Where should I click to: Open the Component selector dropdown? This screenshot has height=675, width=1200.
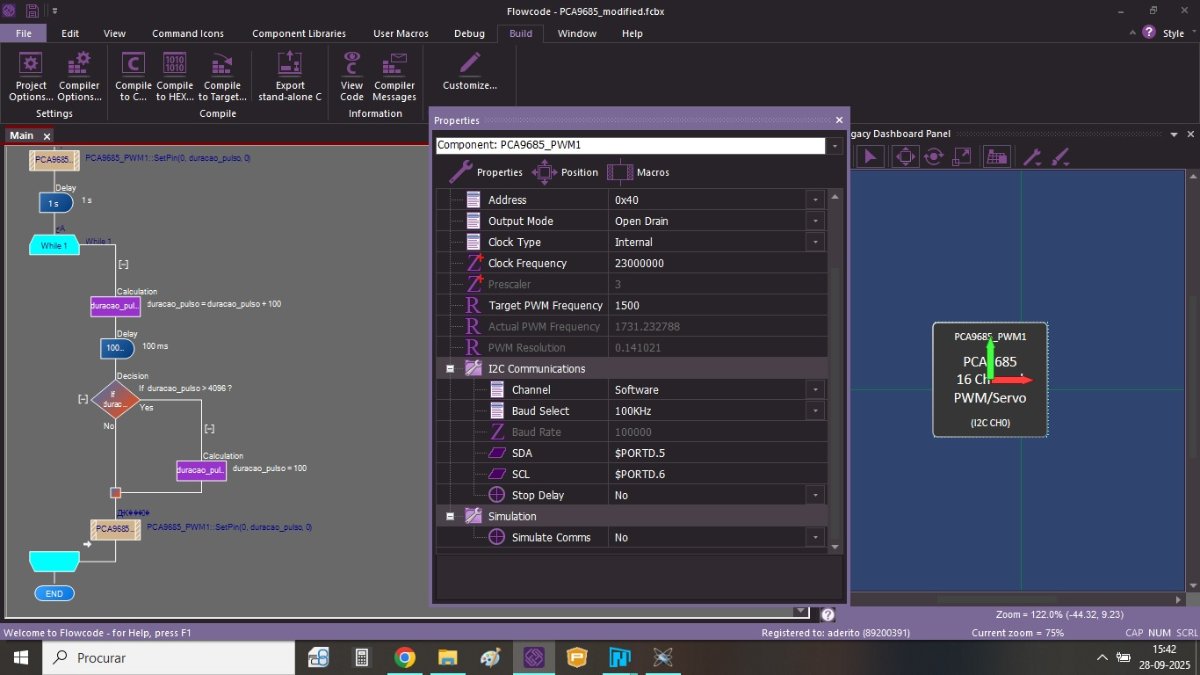pyautogui.click(x=834, y=146)
